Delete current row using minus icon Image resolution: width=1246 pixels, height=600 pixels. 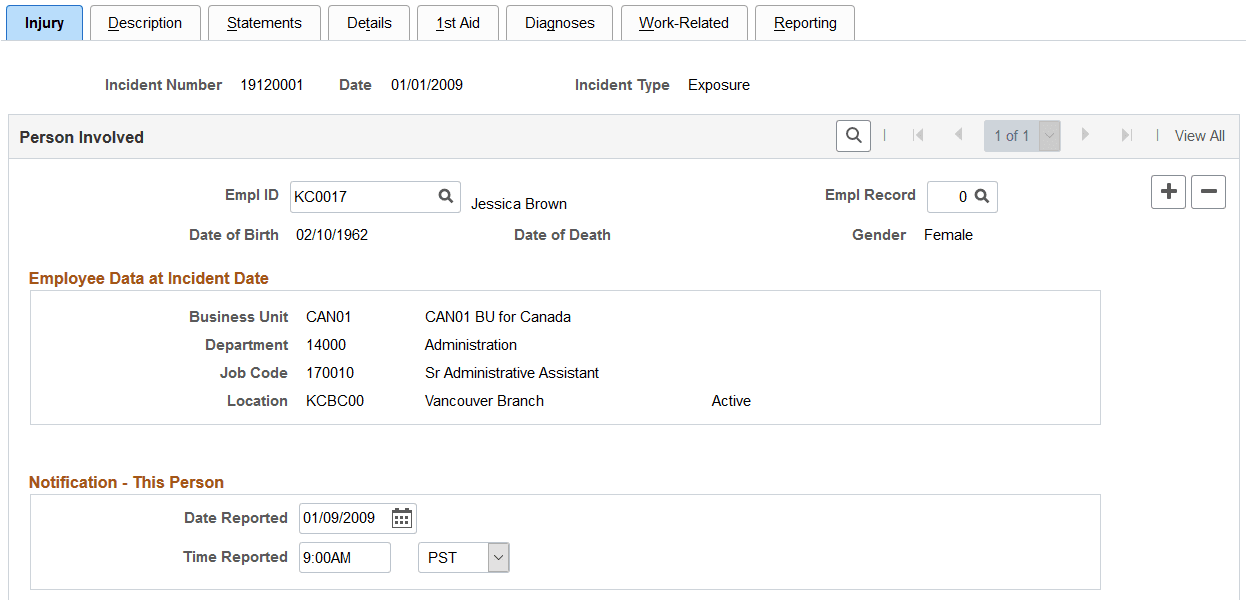[x=1208, y=192]
